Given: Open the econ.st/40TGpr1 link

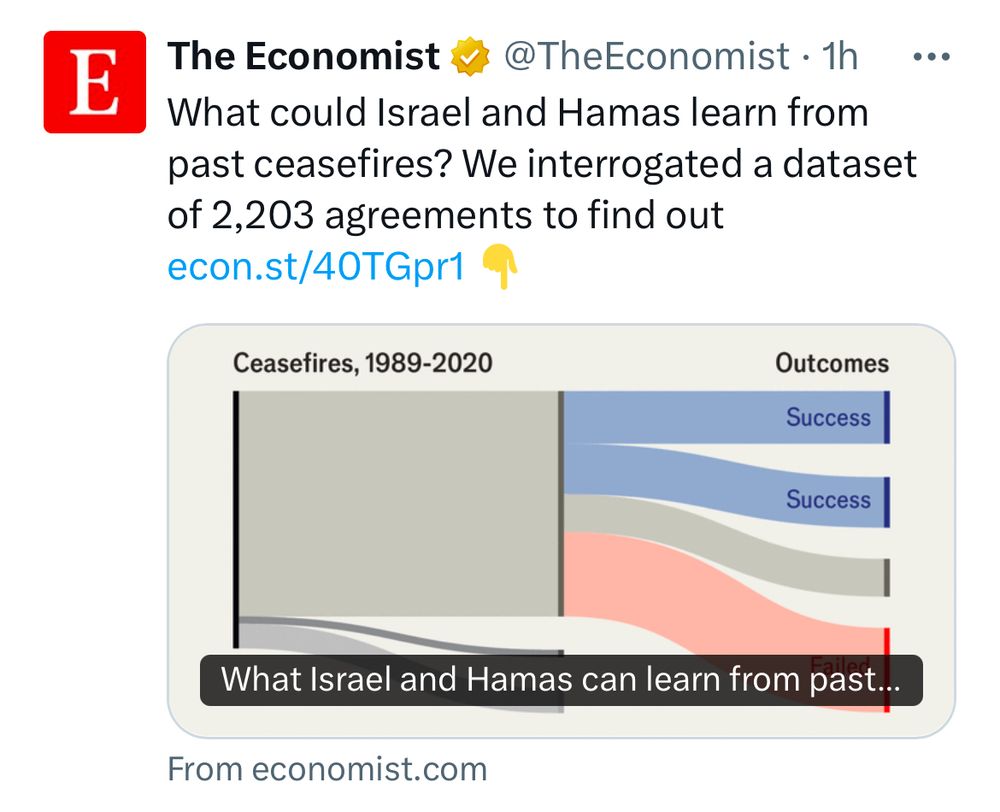Looking at the screenshot, I should [316, 266].
